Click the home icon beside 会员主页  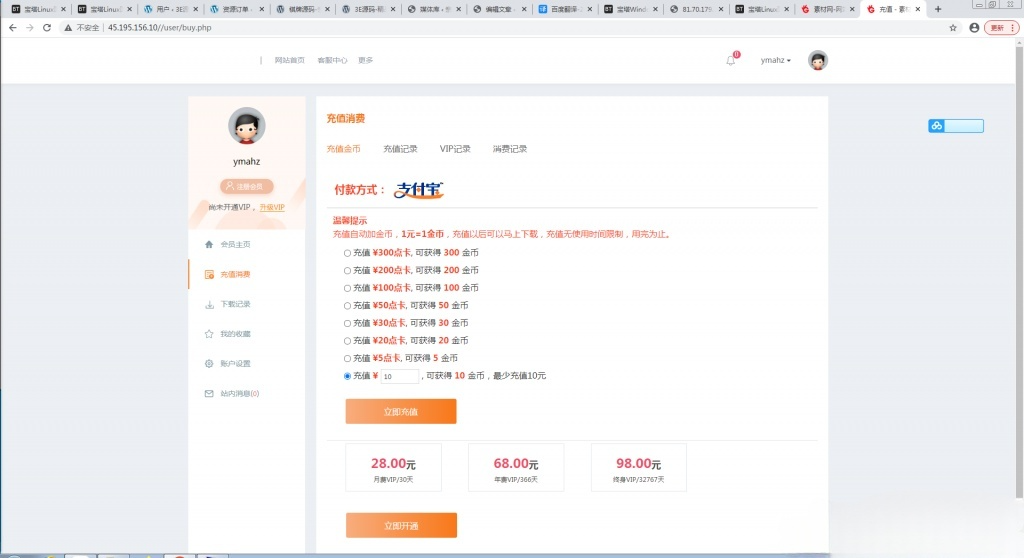point(209,244)
